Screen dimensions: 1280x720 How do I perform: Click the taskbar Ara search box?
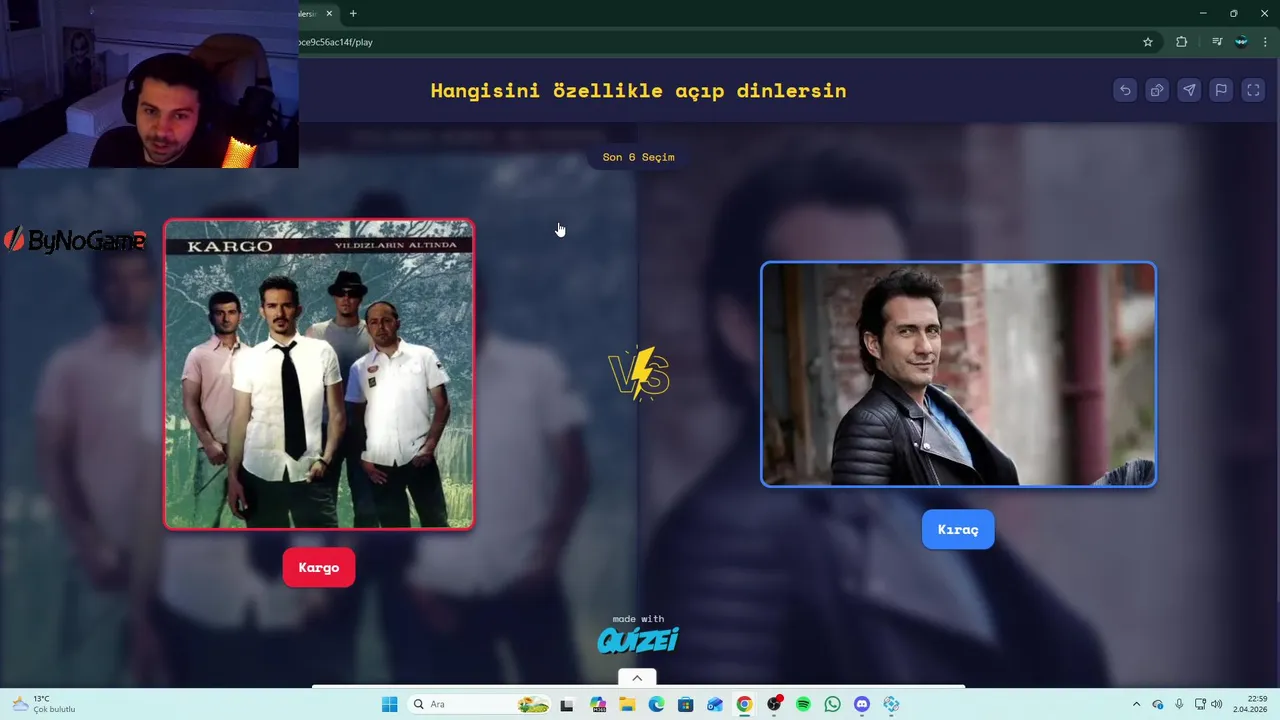[480, 704]
